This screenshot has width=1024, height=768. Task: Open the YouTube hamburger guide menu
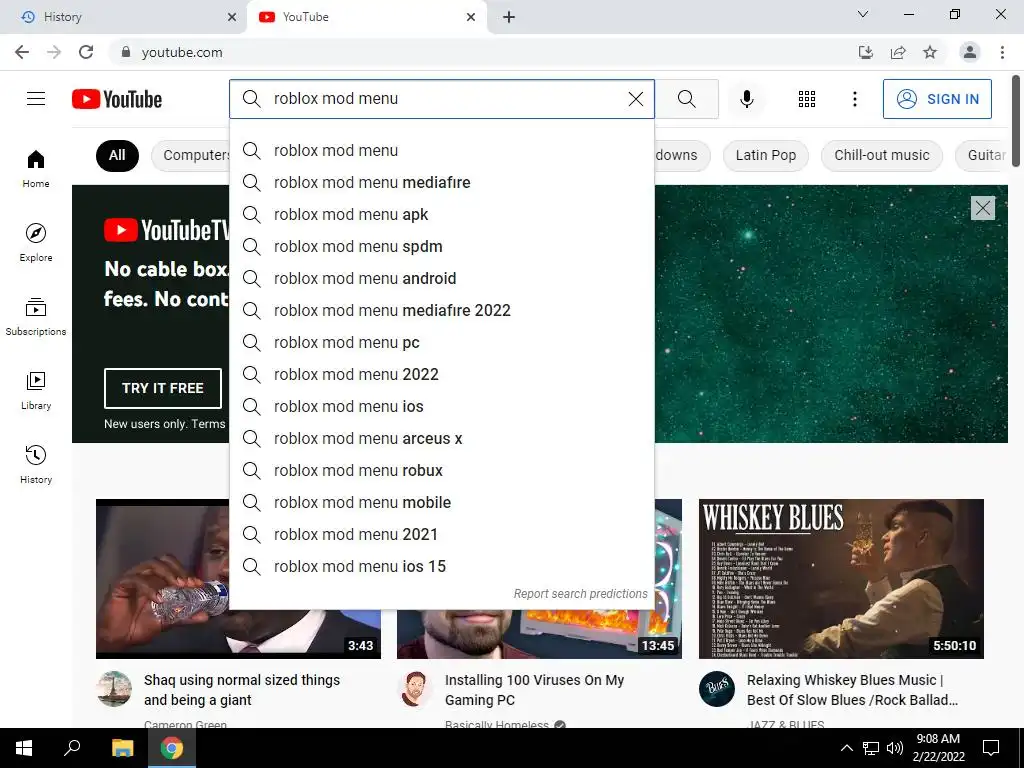coord(36,99)
